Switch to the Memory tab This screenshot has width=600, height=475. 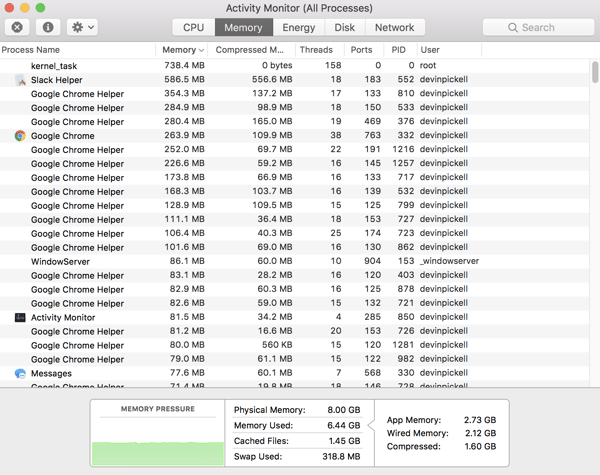pos(243,28)
